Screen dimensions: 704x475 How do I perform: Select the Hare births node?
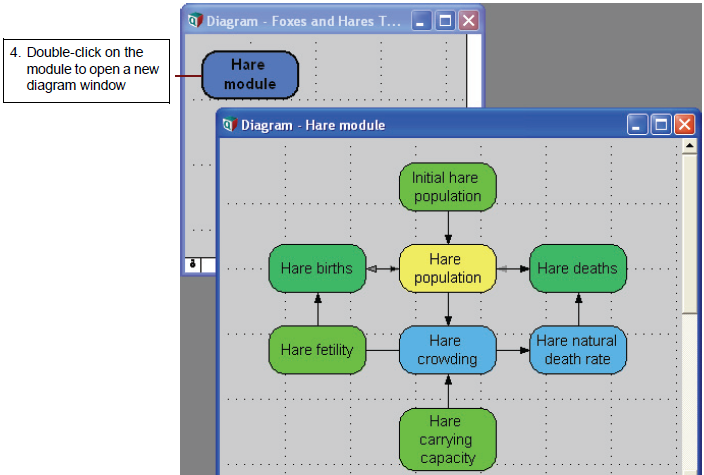coord(317,268)
